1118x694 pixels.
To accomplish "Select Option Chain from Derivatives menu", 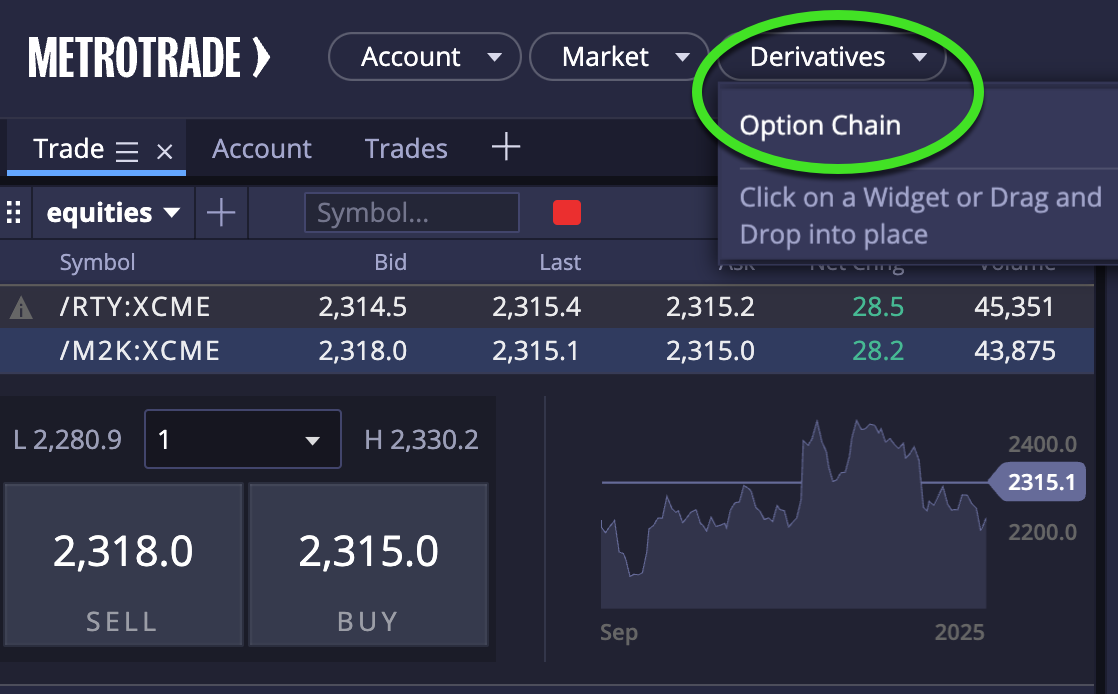I will [820, 126].
